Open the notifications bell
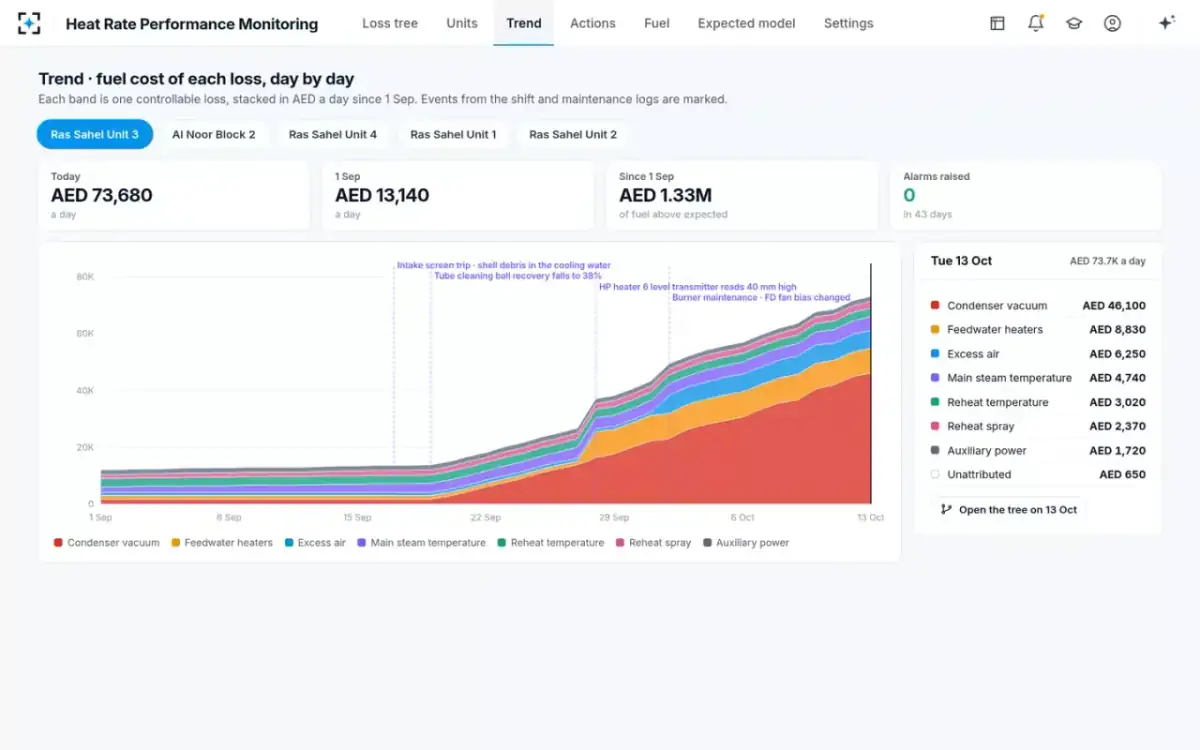Screen dimensions: 1200x750 [1036, 23]
